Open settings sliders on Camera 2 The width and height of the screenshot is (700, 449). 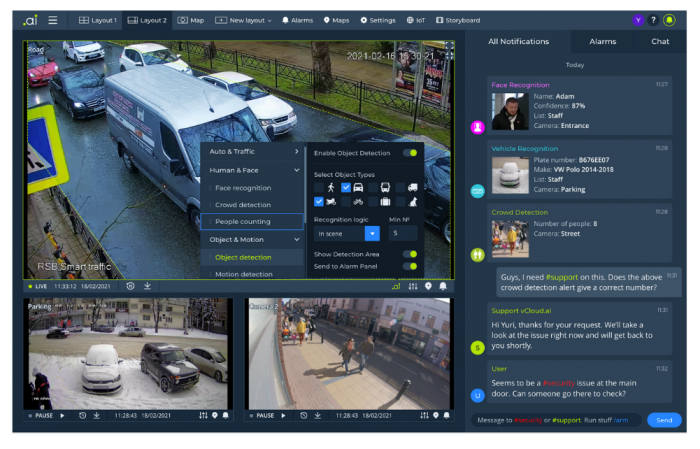tap(424, 416)
